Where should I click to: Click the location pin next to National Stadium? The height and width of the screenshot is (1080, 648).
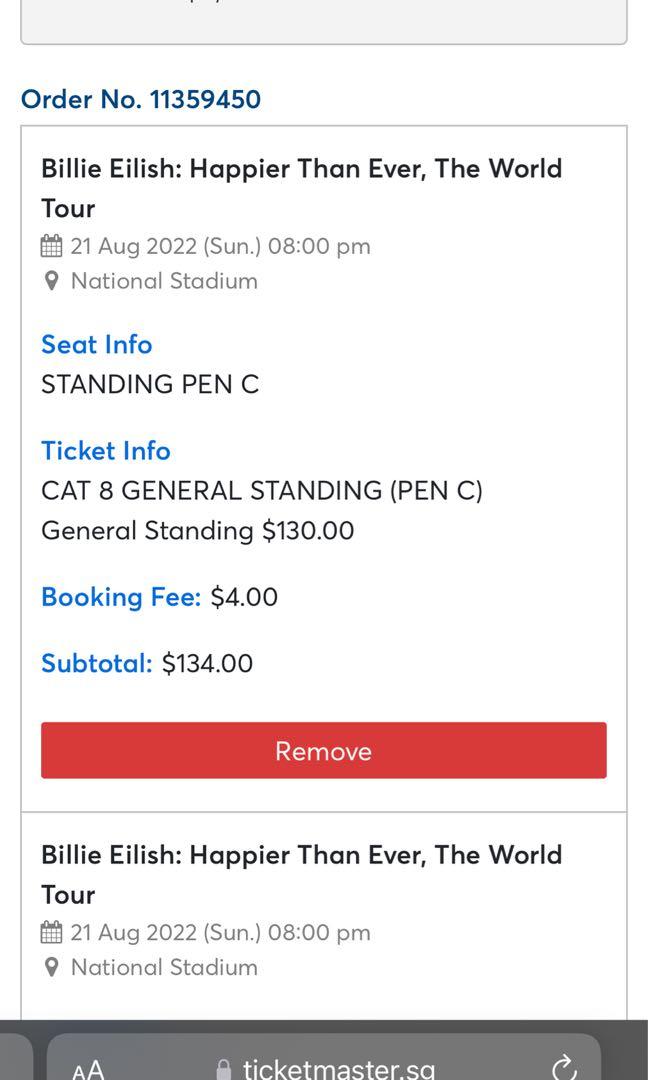[49, 281]
